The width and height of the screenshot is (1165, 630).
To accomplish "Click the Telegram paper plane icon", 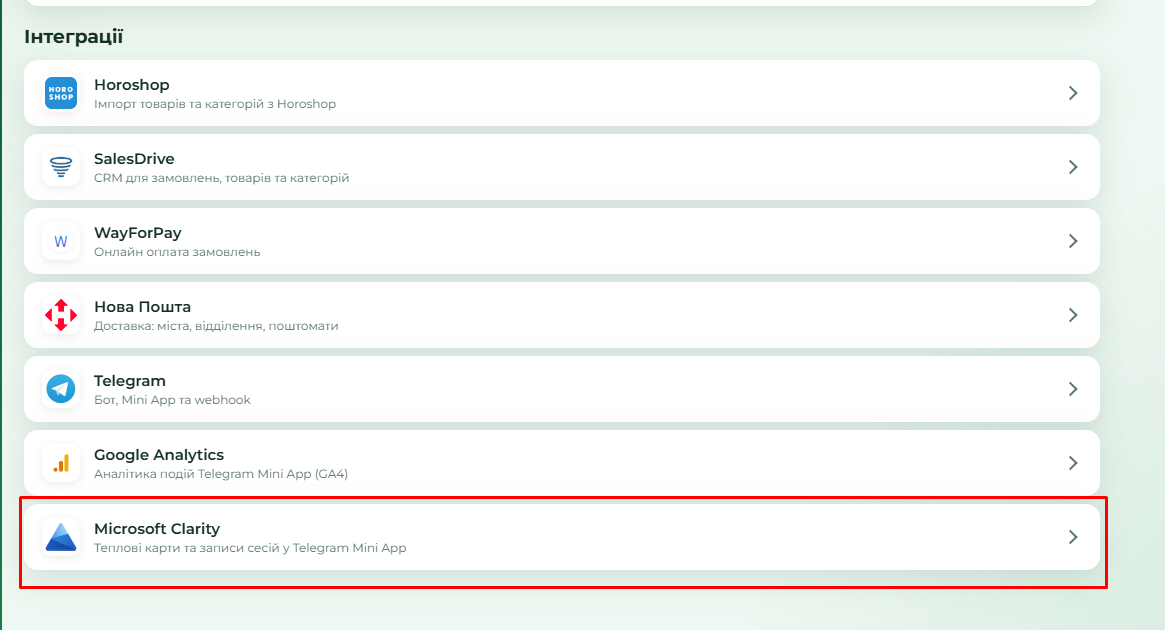I will (x=61, y=389).
